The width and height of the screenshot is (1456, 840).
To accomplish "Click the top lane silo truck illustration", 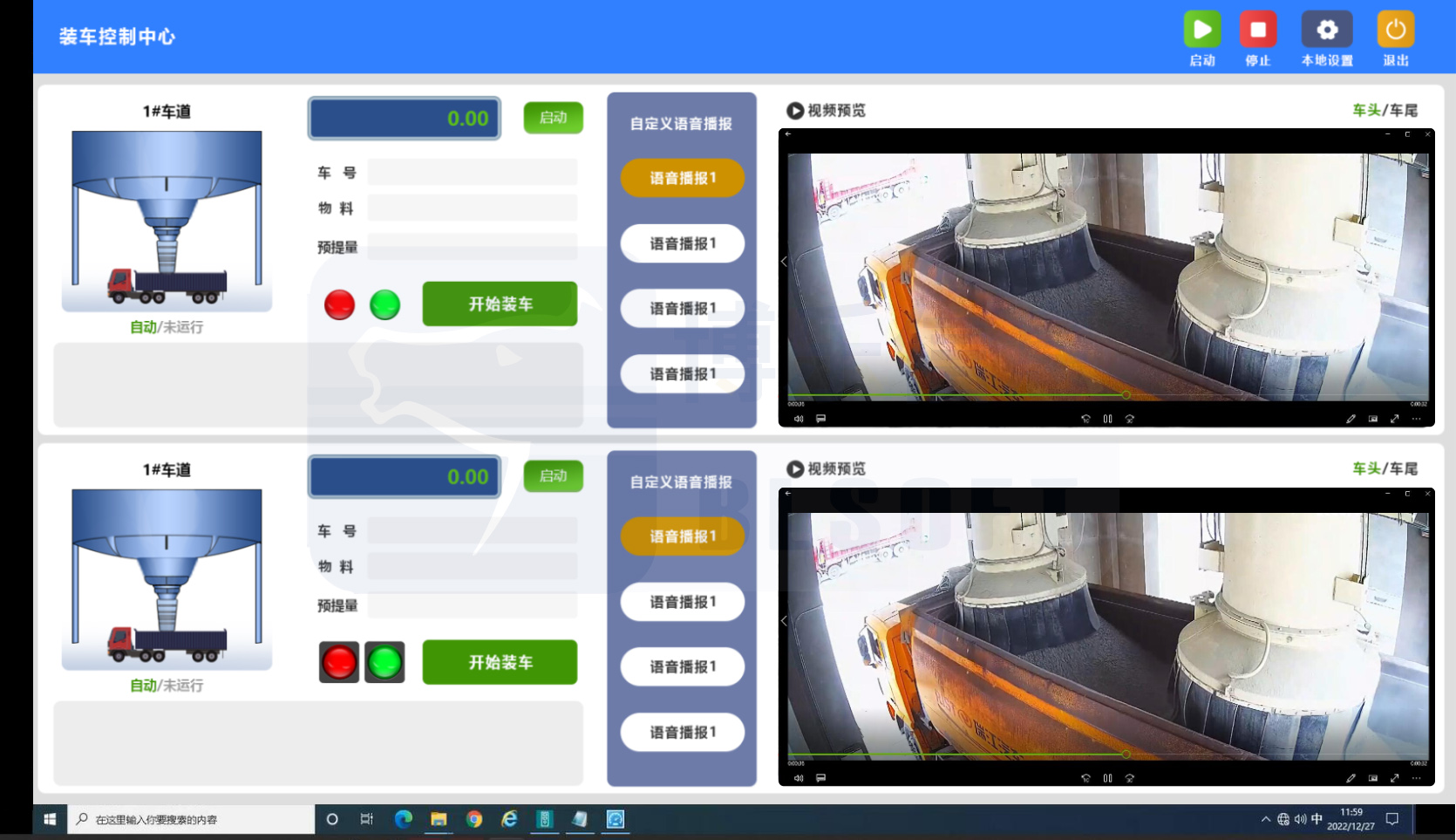I will 167,220.
